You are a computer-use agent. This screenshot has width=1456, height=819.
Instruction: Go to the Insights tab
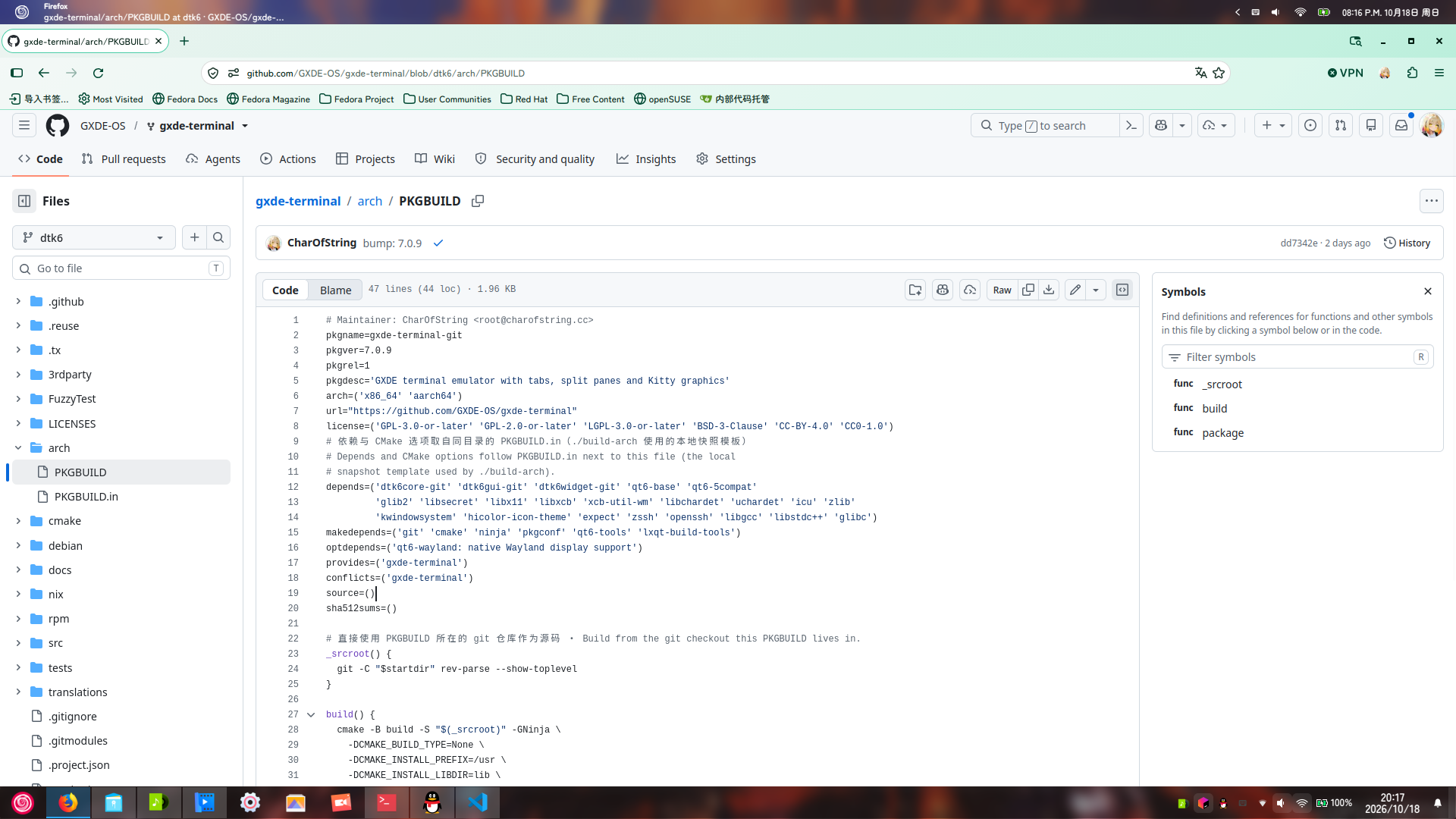[x=645, y=158]
